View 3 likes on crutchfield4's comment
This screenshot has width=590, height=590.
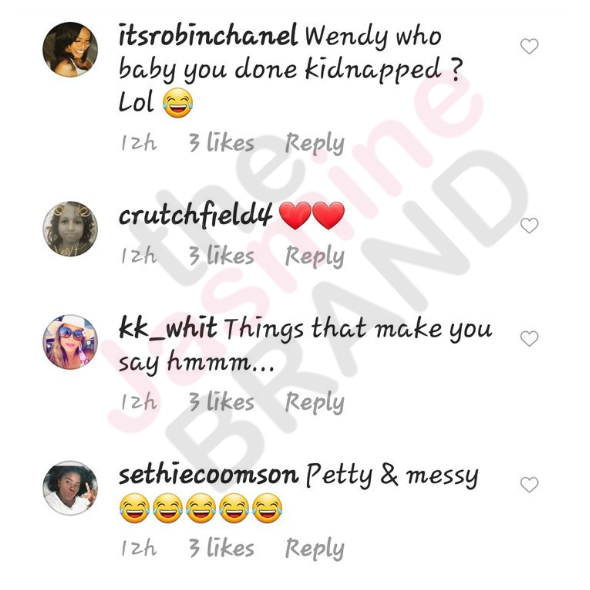tap(221, 255)
